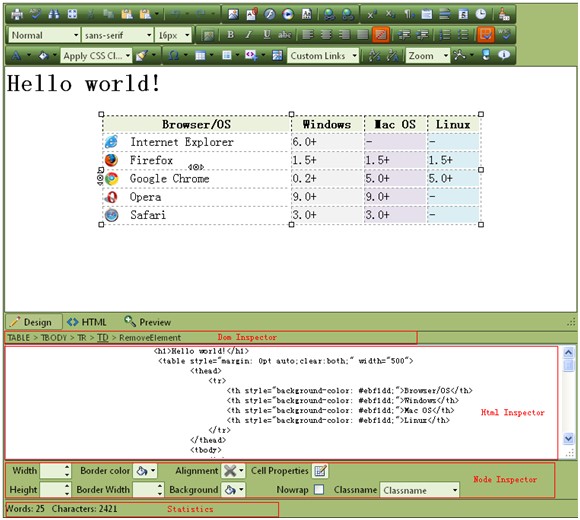580x520 pixels.
Task: Open the Border color picker
Action: (x=145, y=471)
